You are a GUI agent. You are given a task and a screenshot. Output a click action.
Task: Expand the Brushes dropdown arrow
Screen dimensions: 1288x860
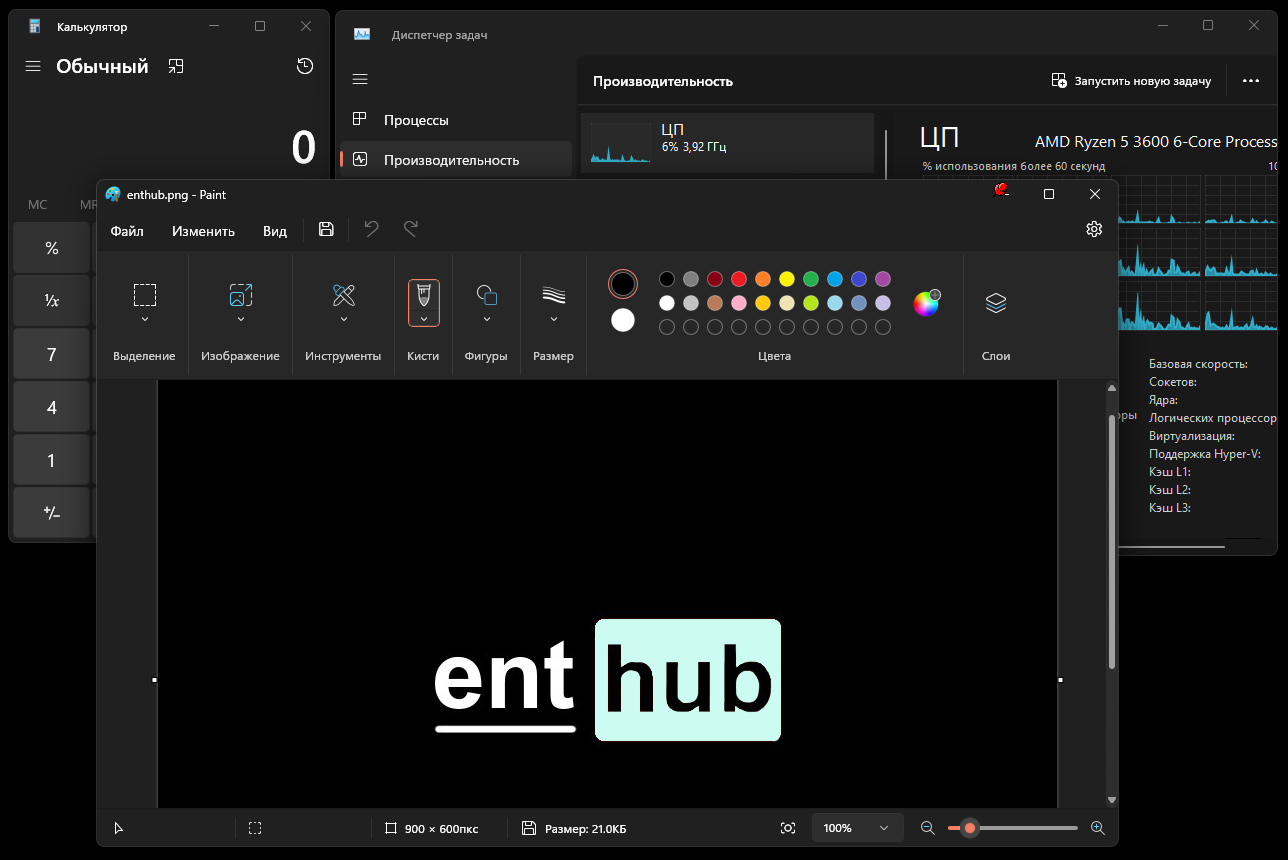click(424, 320)
